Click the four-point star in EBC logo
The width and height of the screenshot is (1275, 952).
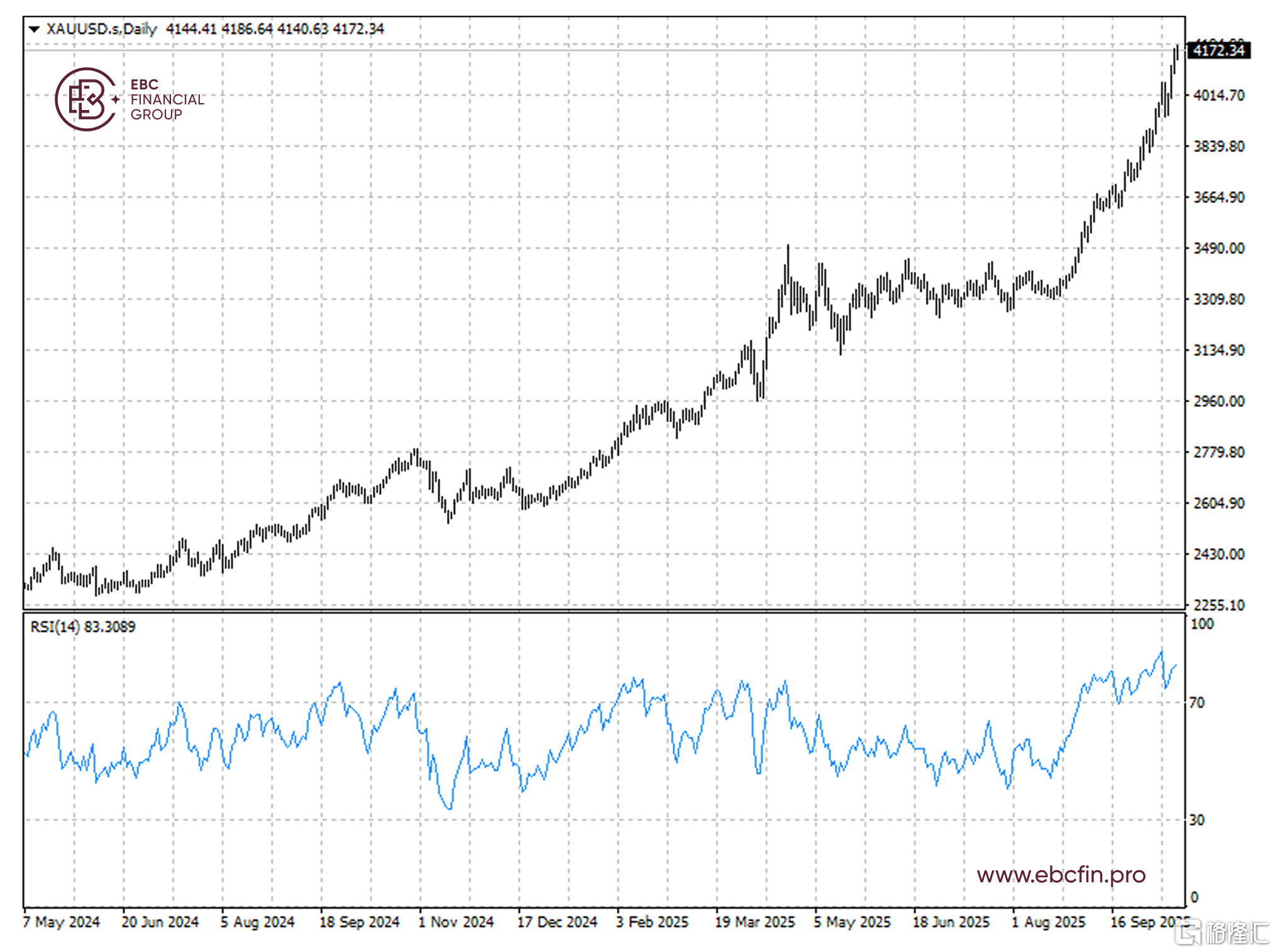point(116,99)
